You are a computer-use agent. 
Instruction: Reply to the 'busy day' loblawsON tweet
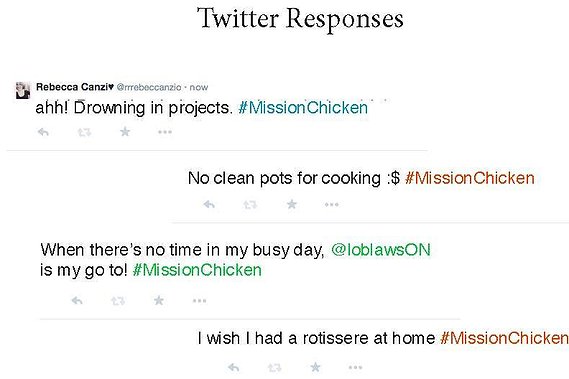[x=77, y=301]
